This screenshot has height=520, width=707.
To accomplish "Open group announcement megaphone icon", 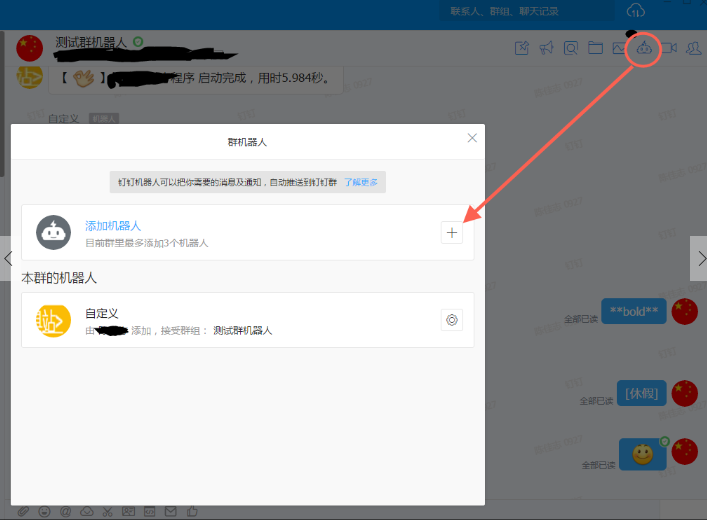I will point(546,48).
